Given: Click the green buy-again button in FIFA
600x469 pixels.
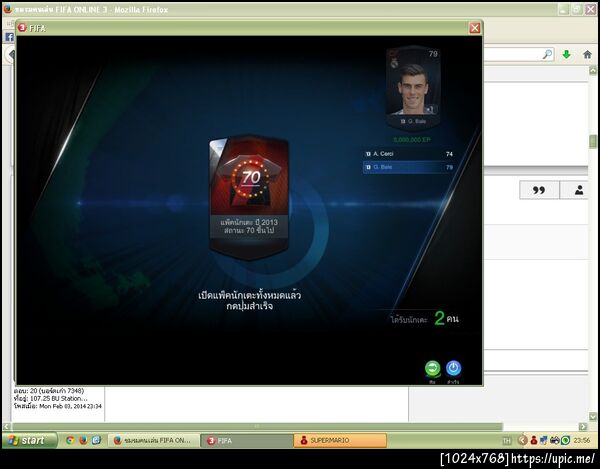Looking at the screenshot, I should [x=432, y=369].
